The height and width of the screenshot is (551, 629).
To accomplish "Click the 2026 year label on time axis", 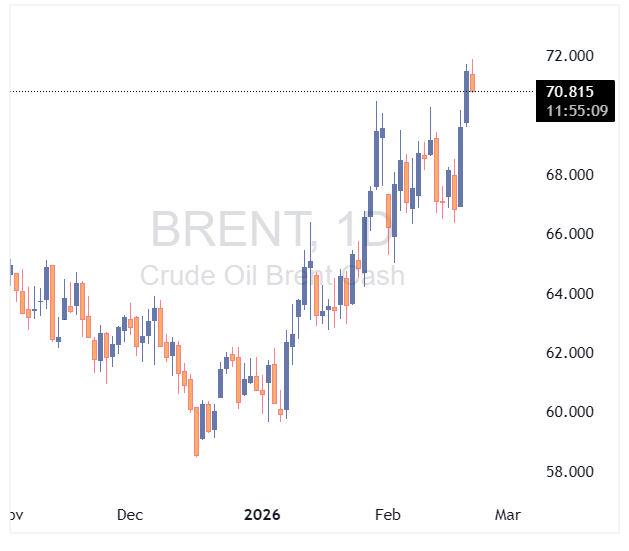I will coord(263,515).
